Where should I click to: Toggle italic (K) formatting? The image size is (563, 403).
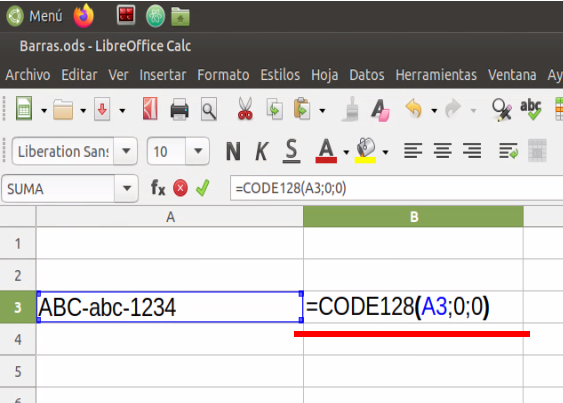pos(262,151)
